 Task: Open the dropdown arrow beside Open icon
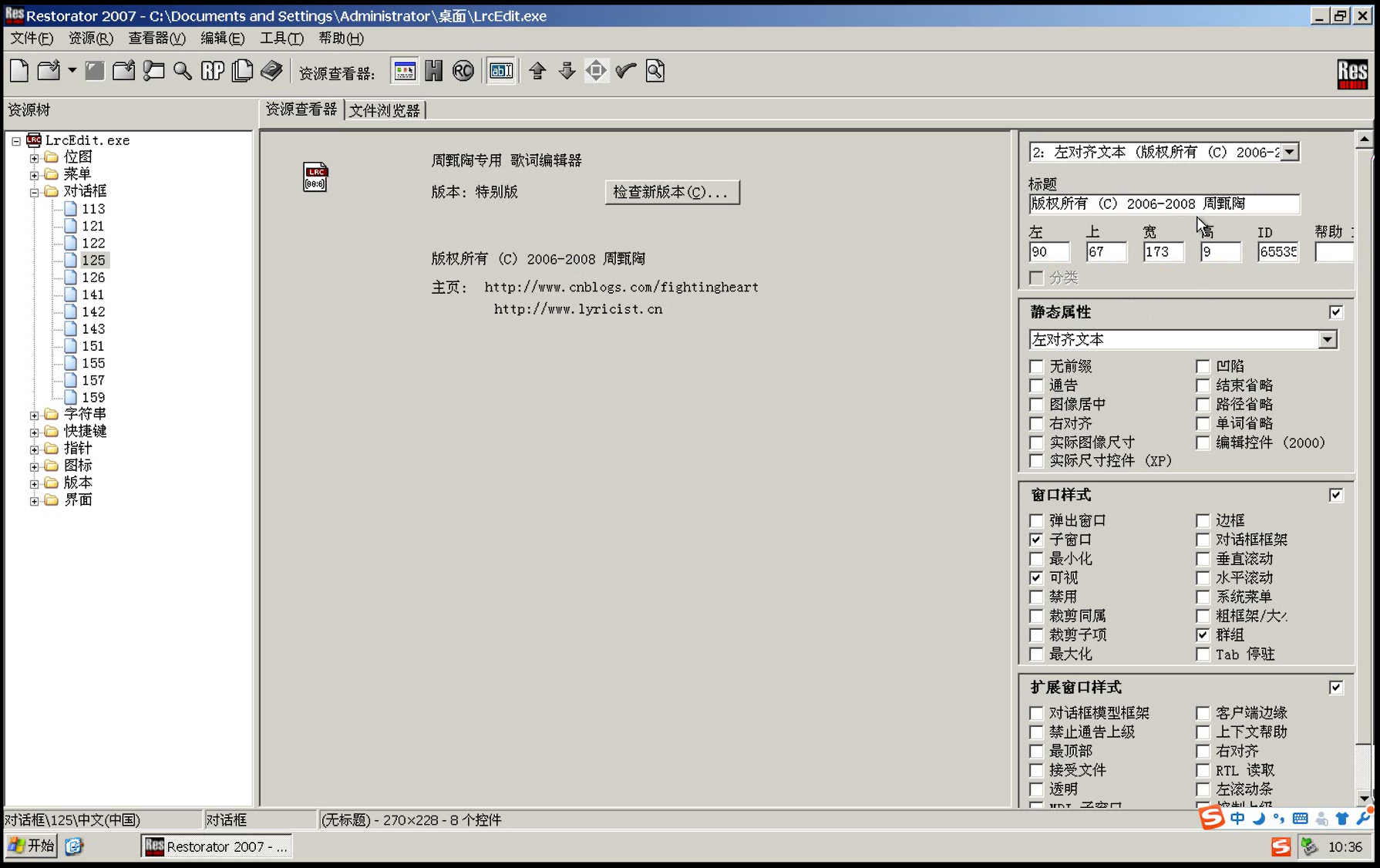pos(72,71)
